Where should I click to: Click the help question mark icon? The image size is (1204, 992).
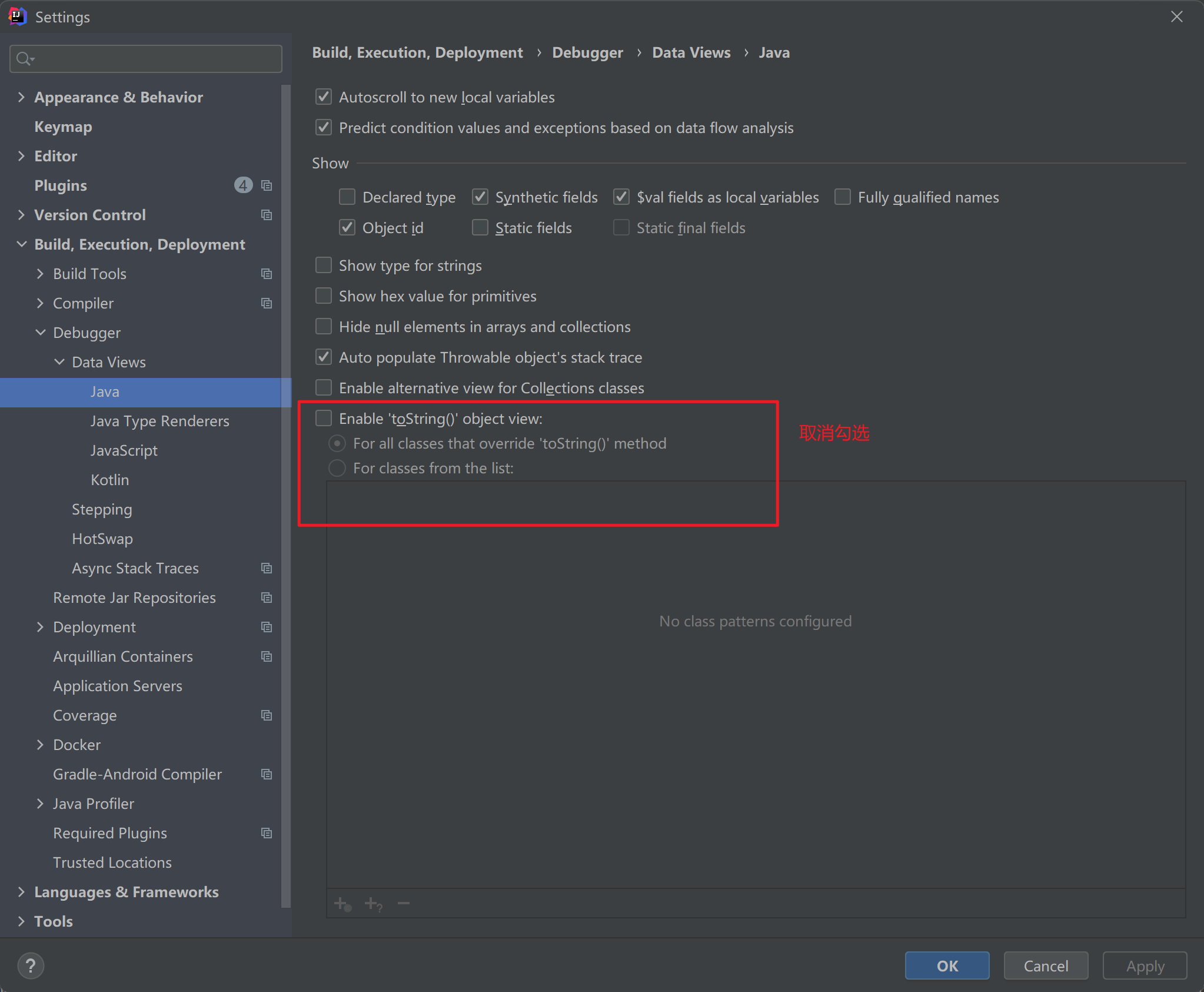pos(31,966)
